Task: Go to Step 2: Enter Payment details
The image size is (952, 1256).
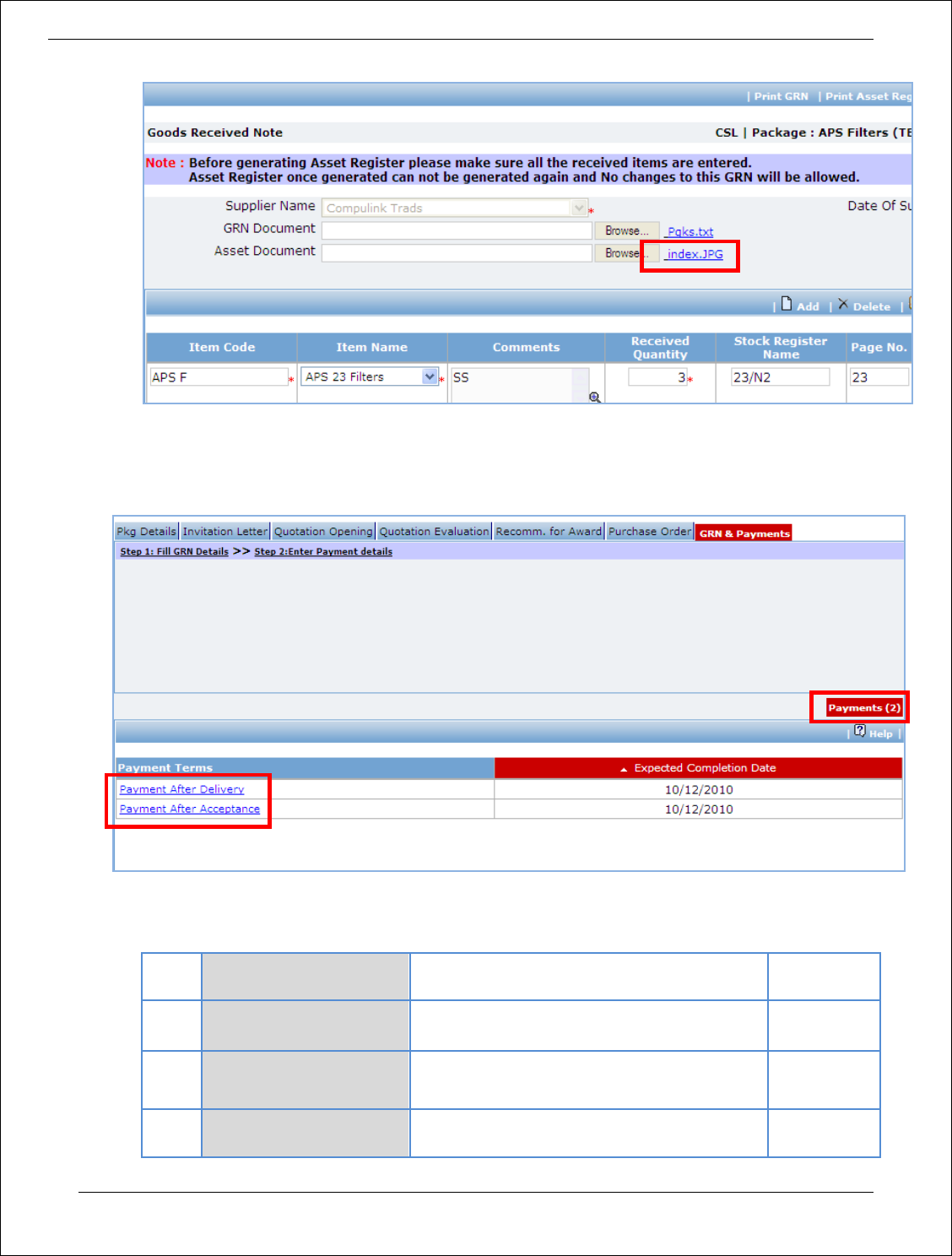Action: pyautogui.click(x=323, y=551)
